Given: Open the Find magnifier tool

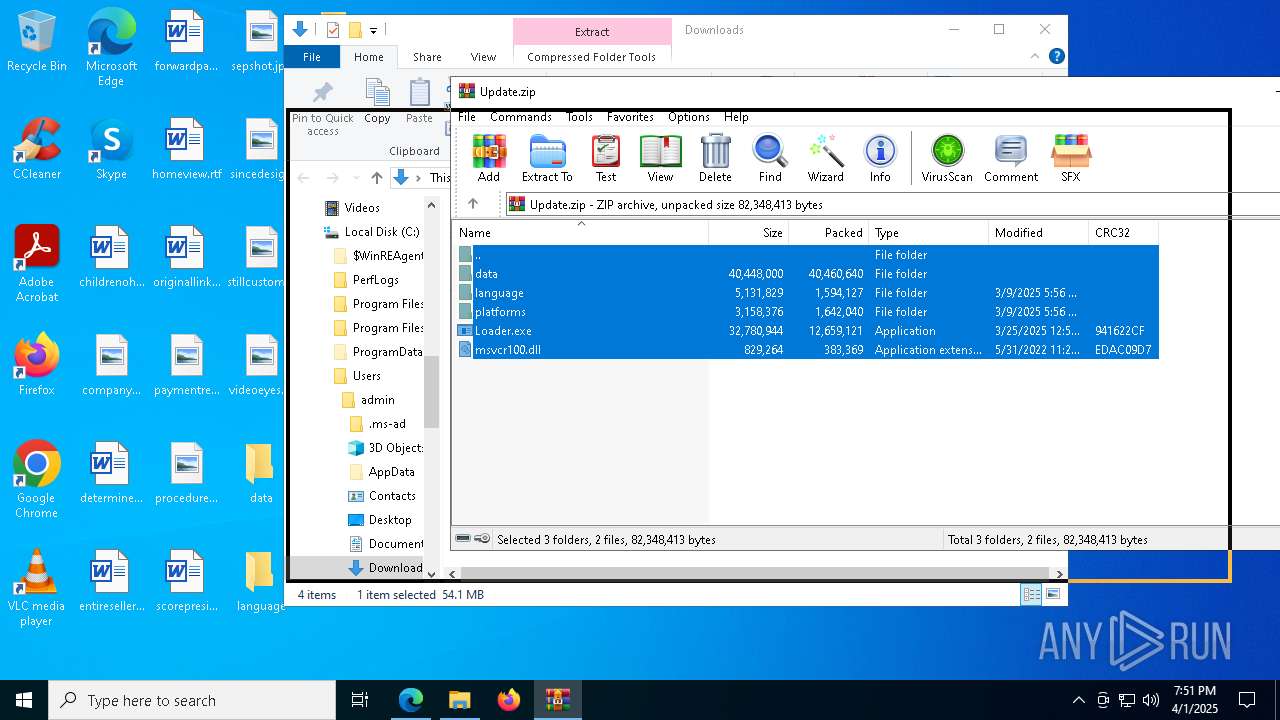Looking at the screenshot, I should (x=770, y=158).
